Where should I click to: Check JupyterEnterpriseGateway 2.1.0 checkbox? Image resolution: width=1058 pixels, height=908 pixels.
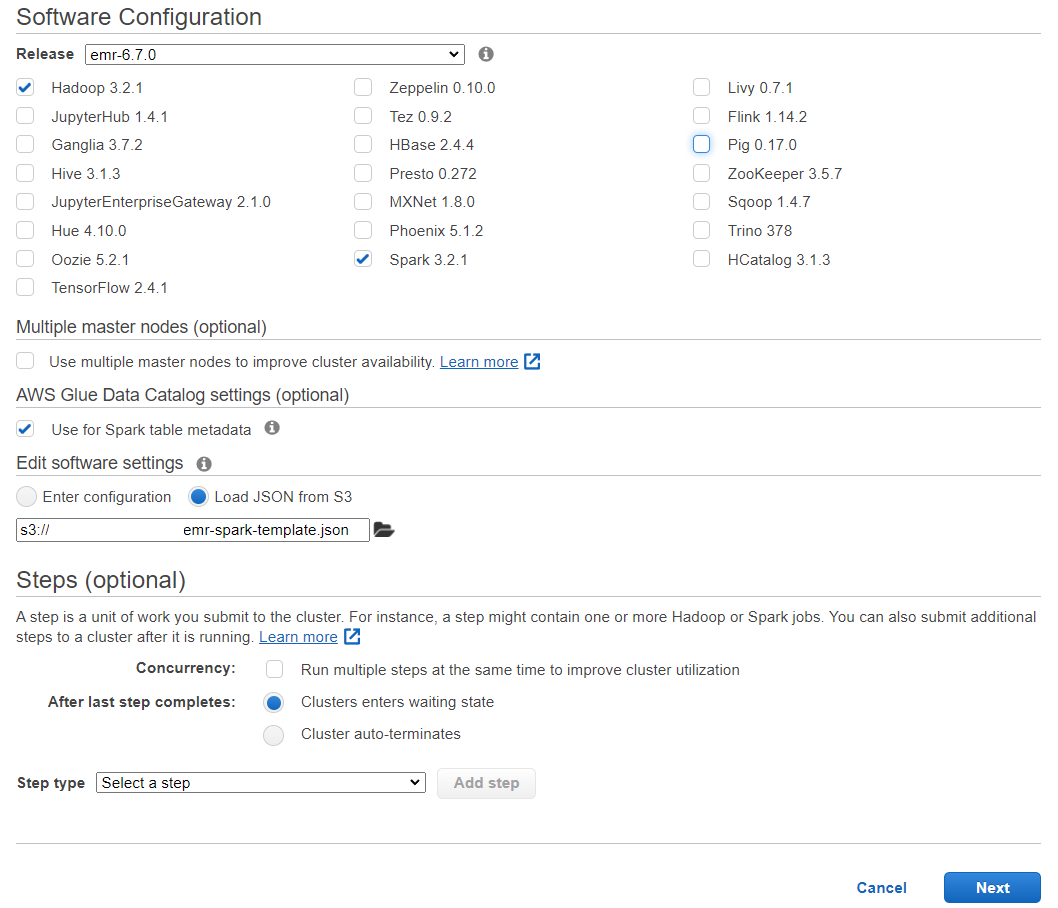point(26,202)
